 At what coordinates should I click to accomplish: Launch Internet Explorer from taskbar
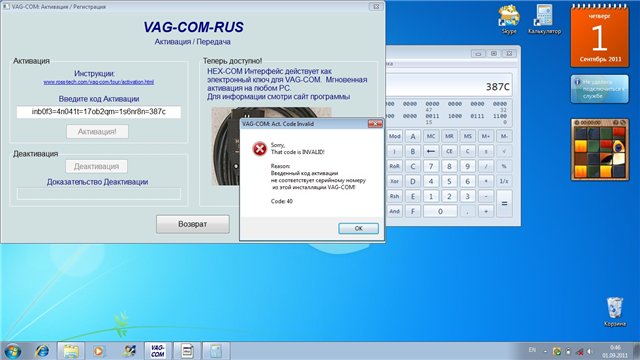point(42,351)
